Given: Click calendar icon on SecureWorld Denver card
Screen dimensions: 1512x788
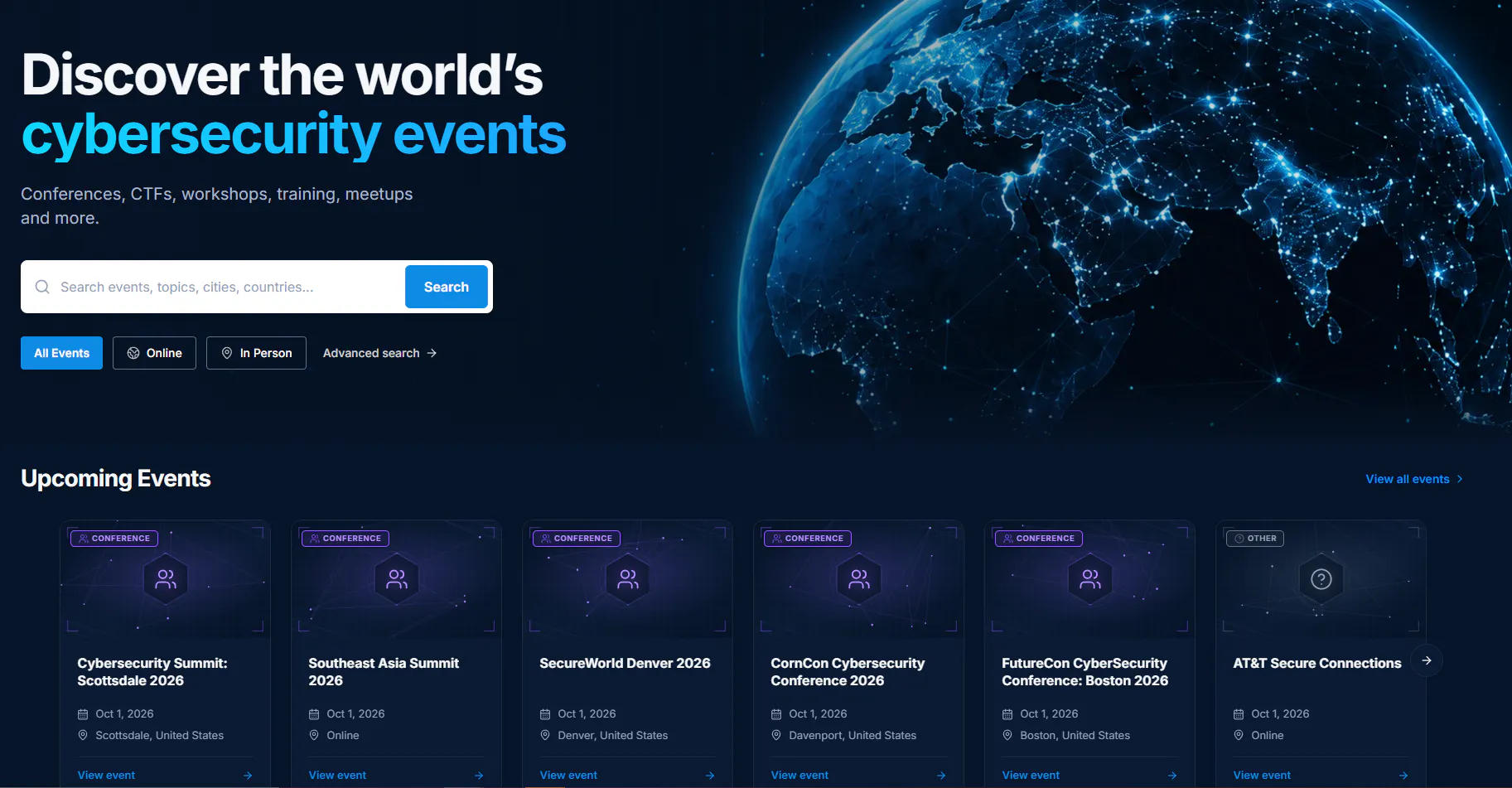Looking at the screenshot, I should (x=545, y=714).
